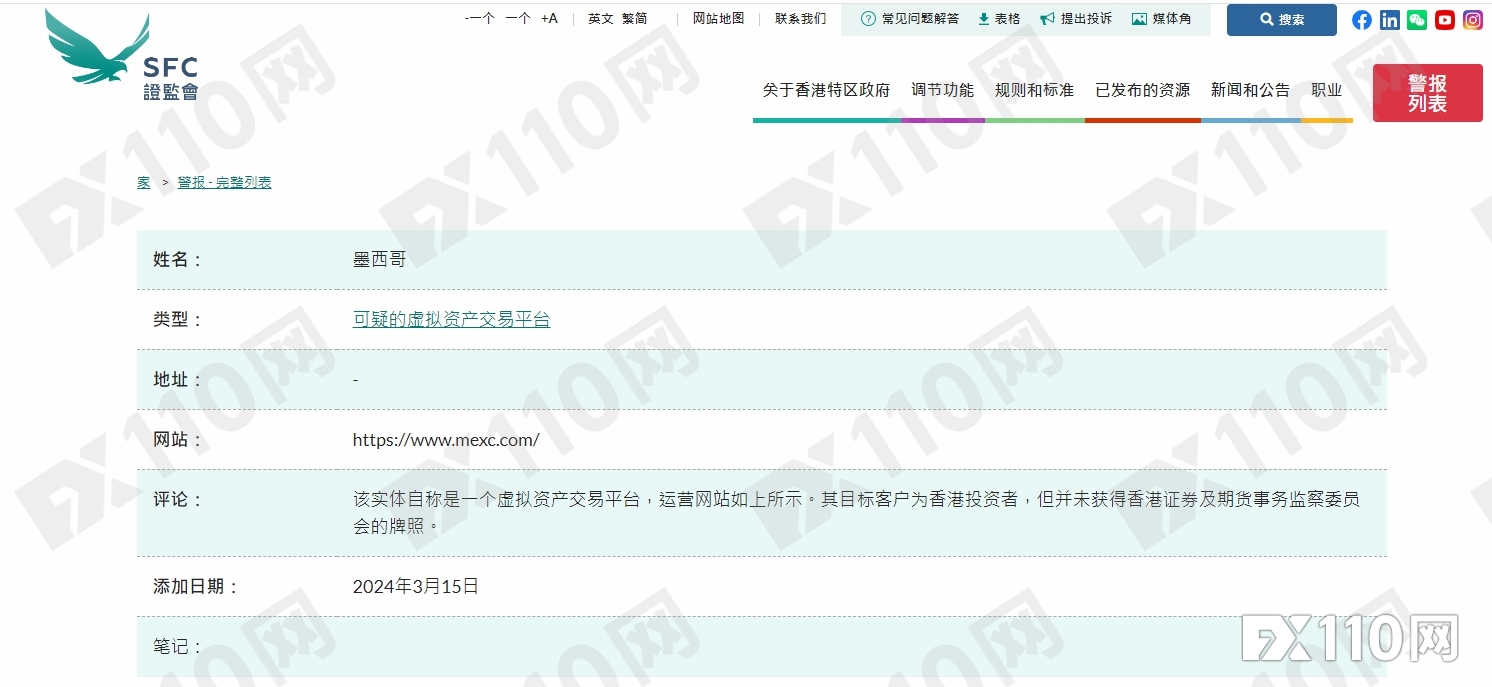Image resolution: width=1492 pixels, height=687 pixels.
Task: Open 常见问题解答 FAQ help icon link
Action: [x=910, y=19]
